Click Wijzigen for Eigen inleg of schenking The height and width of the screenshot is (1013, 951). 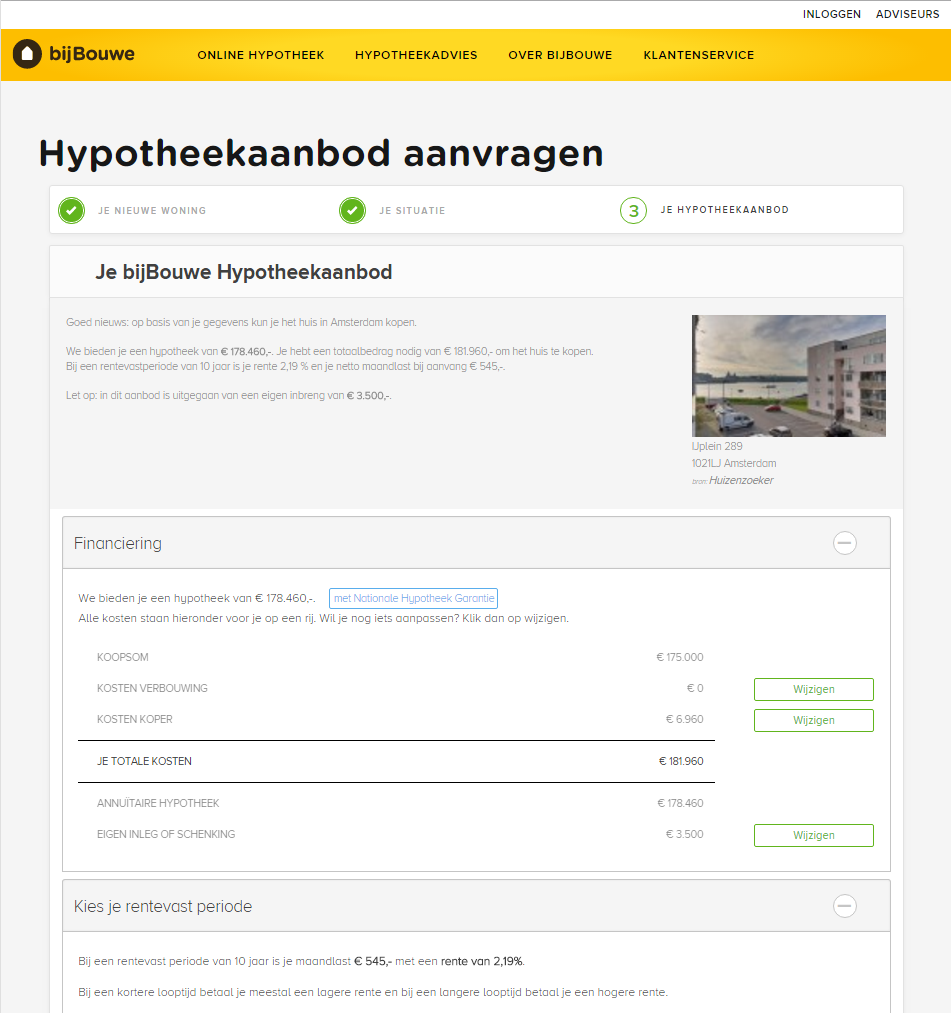(814, 835)
